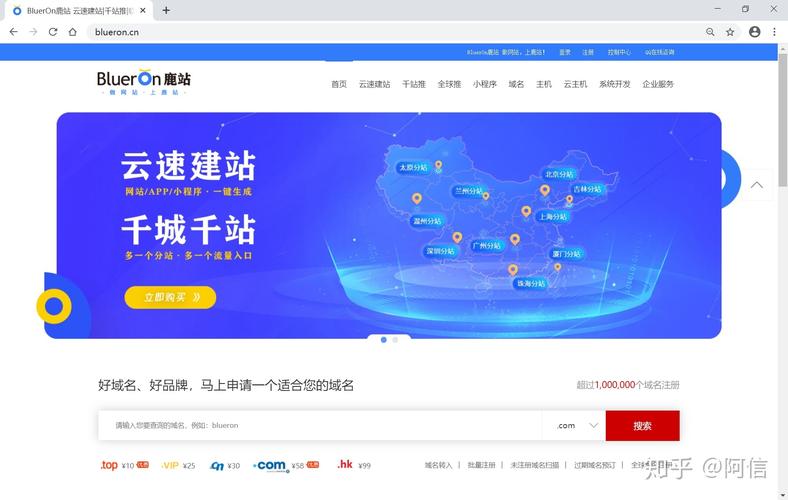Click the .top domain price item
This screenshot has width=788, height=500.
click(x=125, y=465)
